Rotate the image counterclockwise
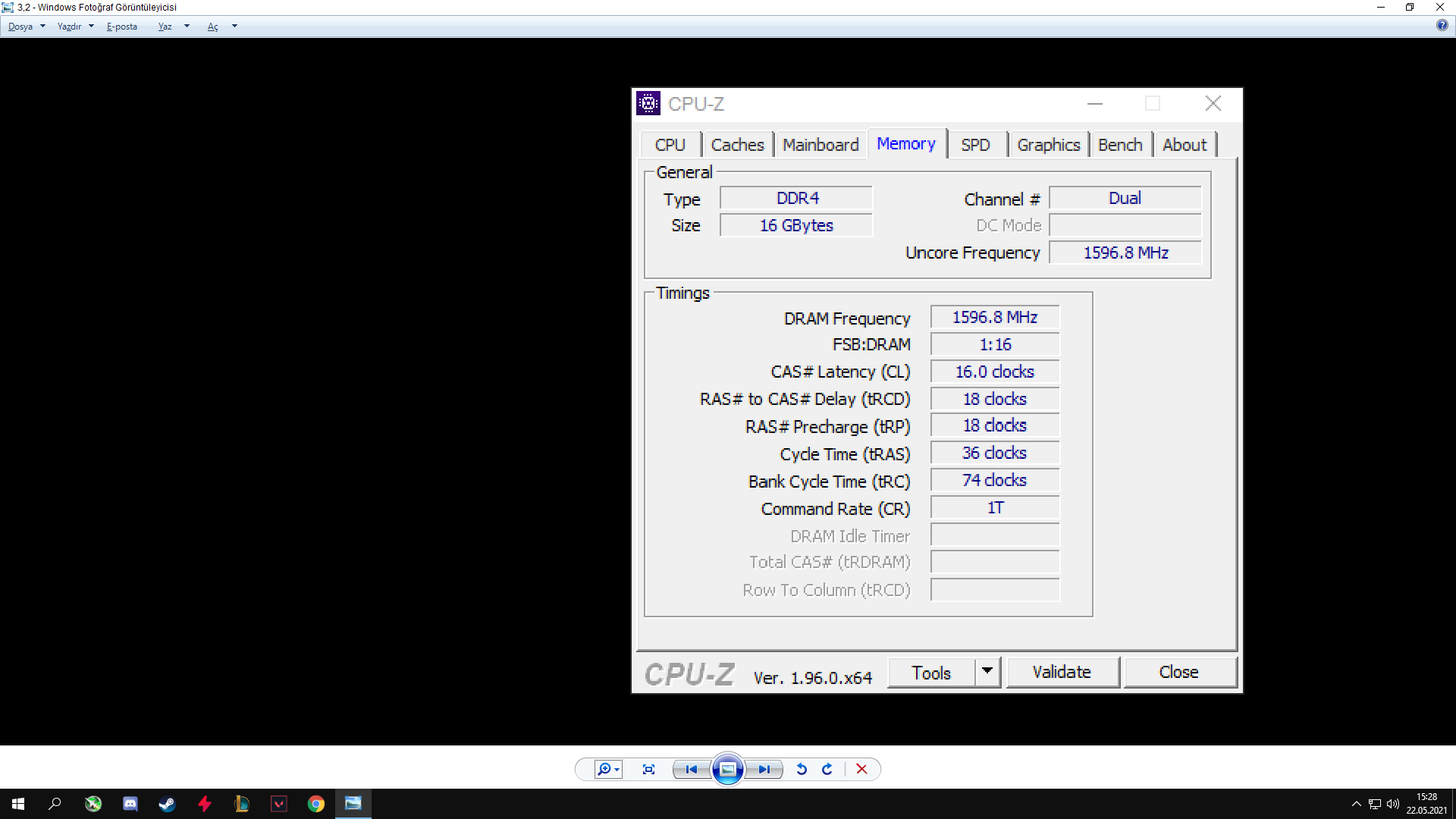This screenshot has height=819, width=1456. pos(802,769)
